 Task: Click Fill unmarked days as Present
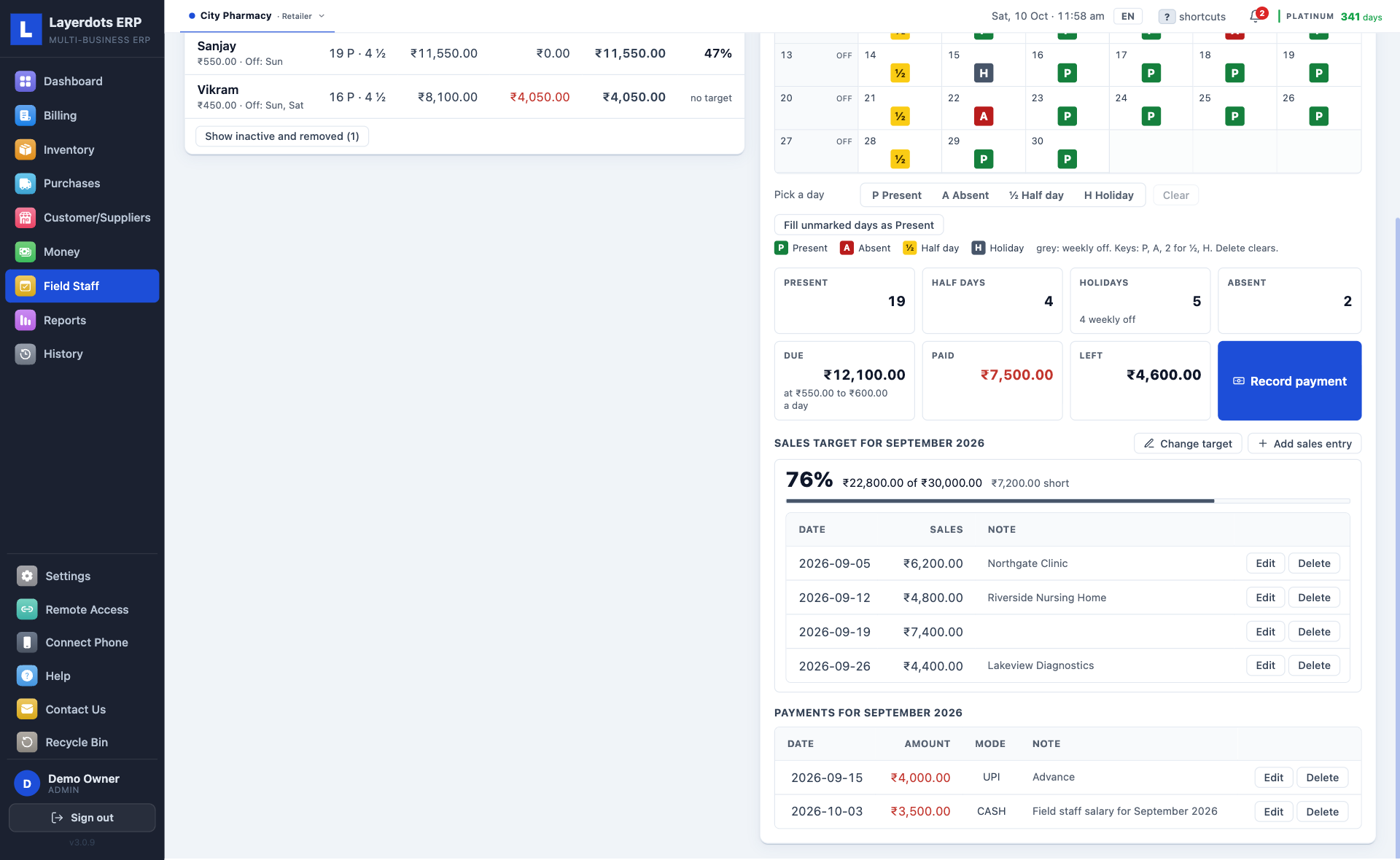point(858,225)
